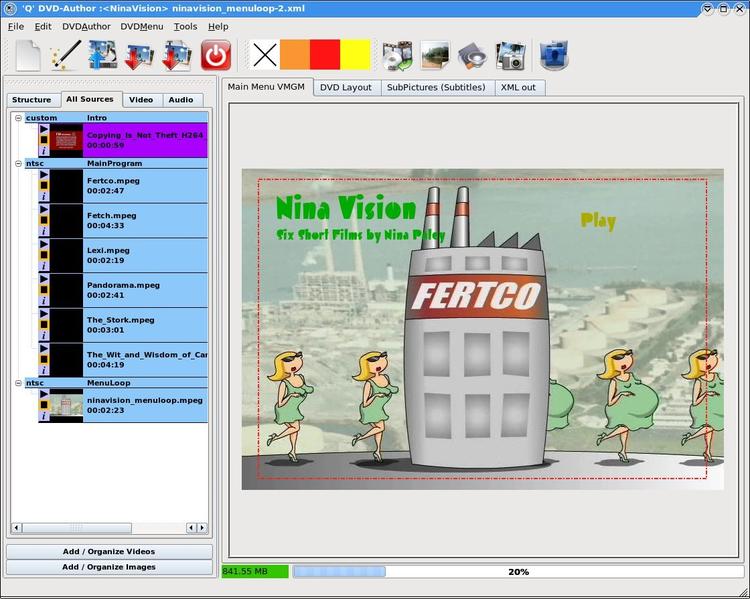Pick the yellow color swatch

click(355, 55)
